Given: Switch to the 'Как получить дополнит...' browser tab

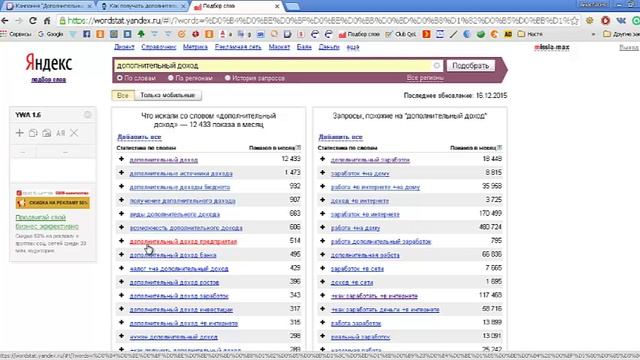Looking at the screenshot, I should (143, 6).
